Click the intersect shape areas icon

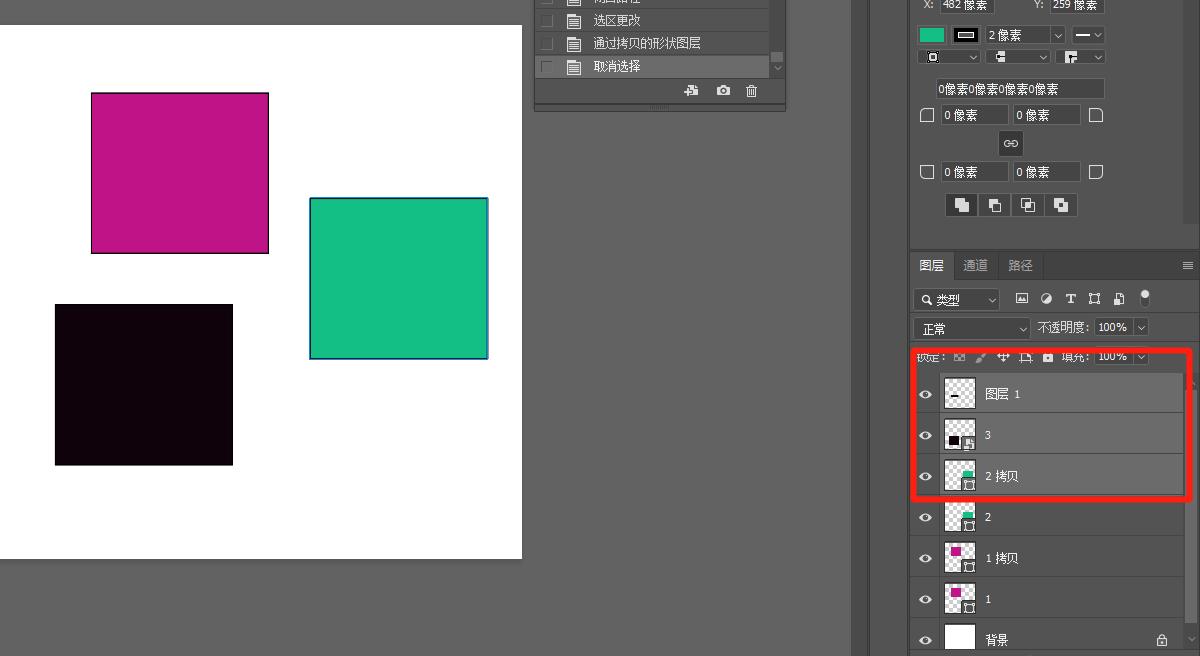point(1027,205)
